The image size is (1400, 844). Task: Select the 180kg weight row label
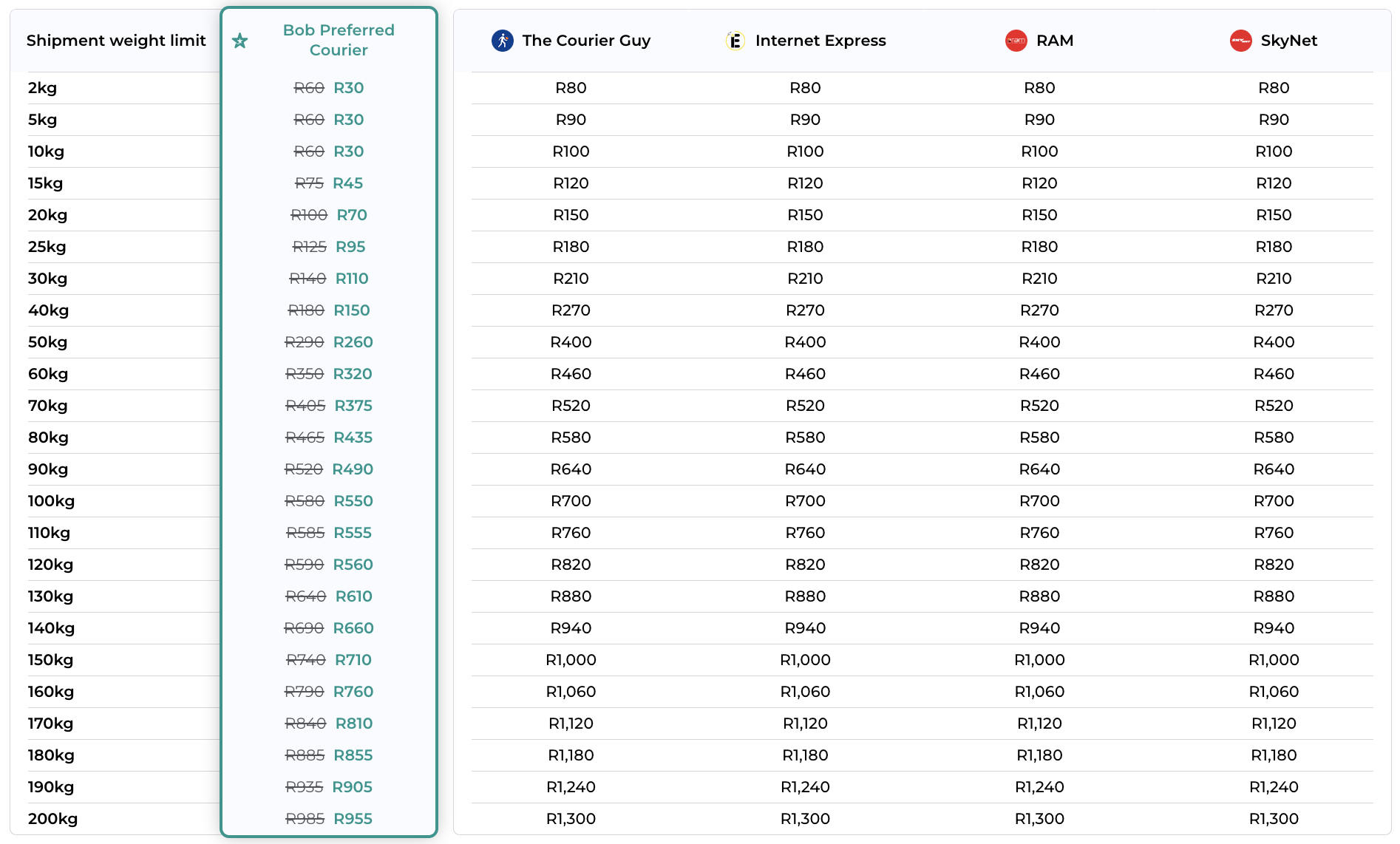tap(51, 755)
